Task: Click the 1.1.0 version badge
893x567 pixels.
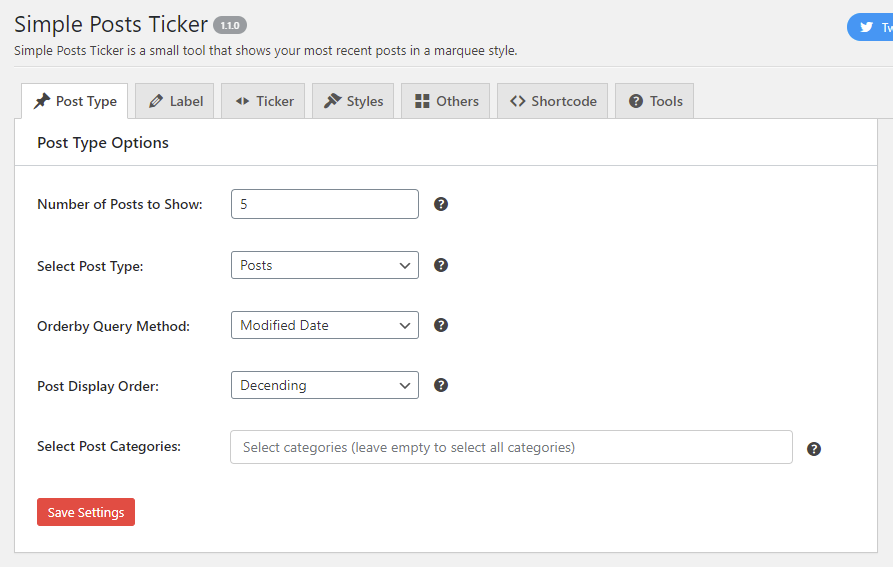Action: (x=230, y=26)
